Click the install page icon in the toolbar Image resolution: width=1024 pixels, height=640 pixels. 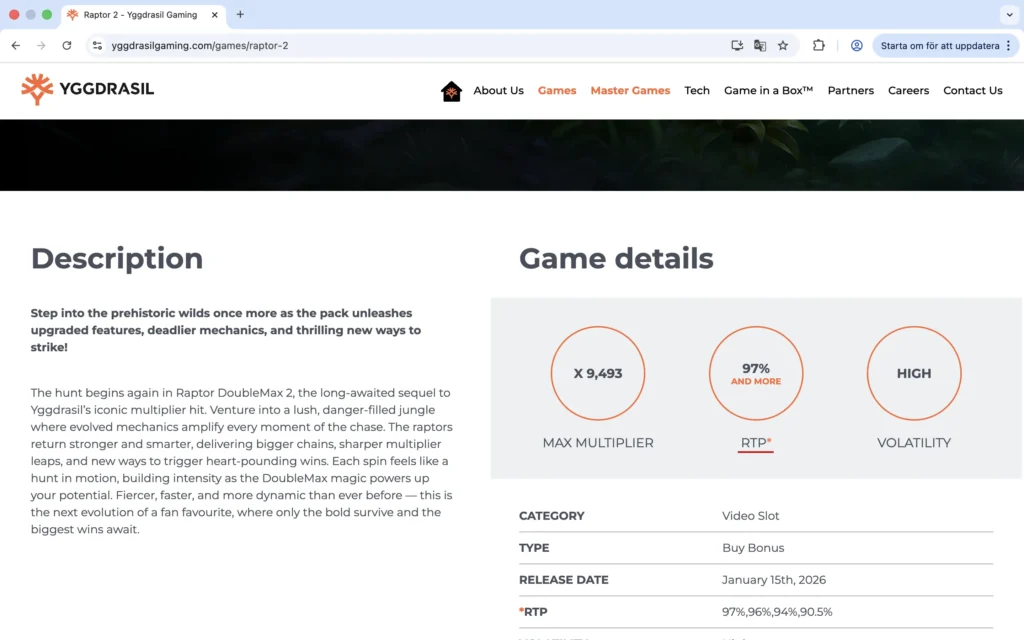point(737,45)
